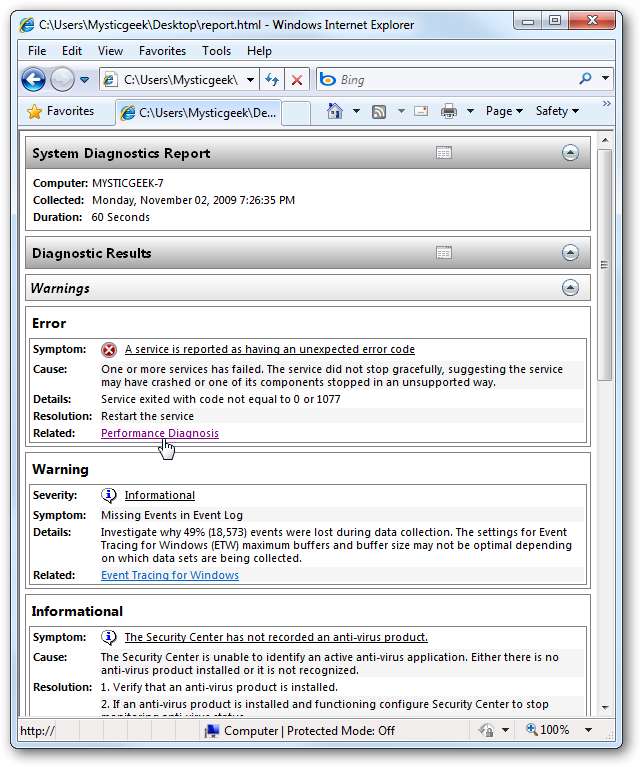Click the RSS feeds icon
Image resolution: width=641 pixels, height=767 pixels.
pyautogui.click(x=379, y=112)
